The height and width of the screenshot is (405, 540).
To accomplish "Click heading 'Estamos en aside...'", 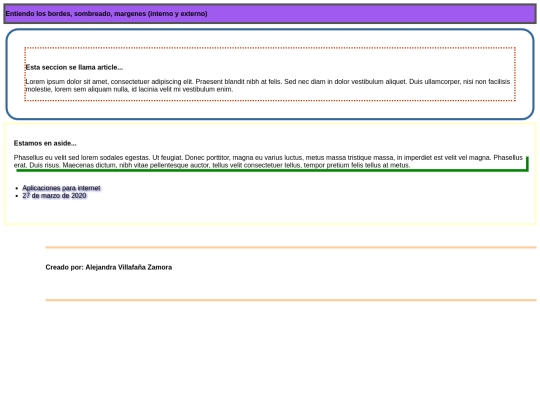I will 45,143.
